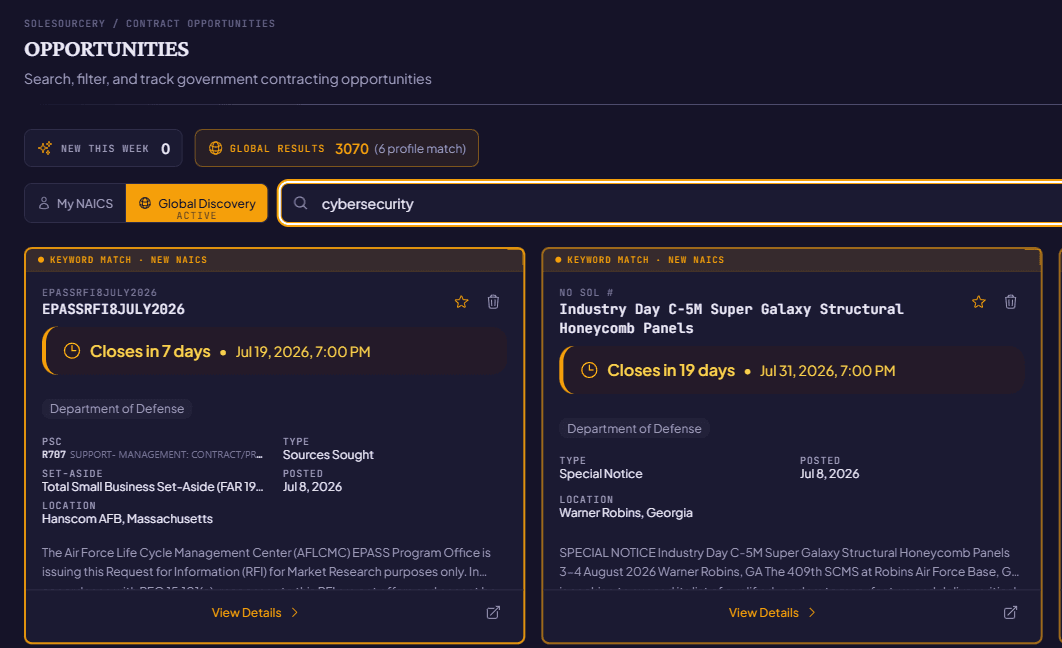
Task: Click Sources Sought type value
Action: pos(328,455)
